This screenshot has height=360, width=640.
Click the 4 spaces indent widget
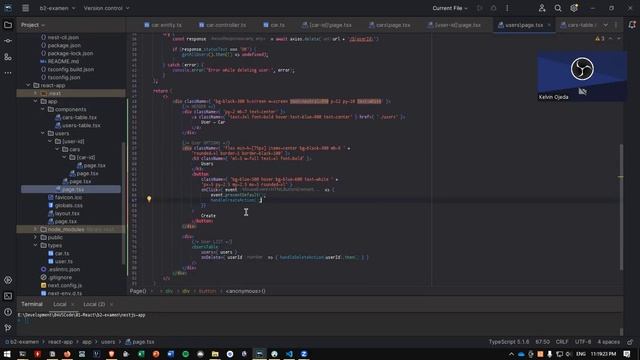608,342
